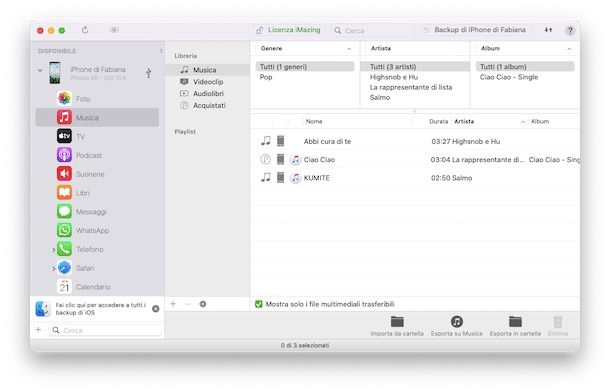This screenshot has width=610, height=392.
Task: Sort by the Album browser column header
Action: point(524,48)
